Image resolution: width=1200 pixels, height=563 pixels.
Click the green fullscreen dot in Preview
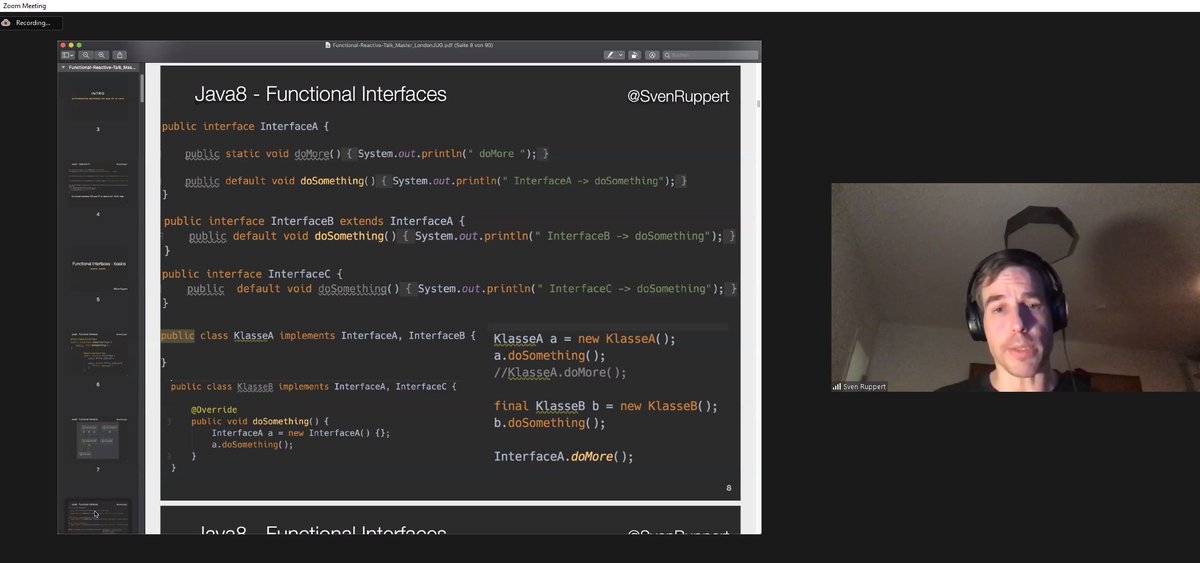[x=79, y=45]
